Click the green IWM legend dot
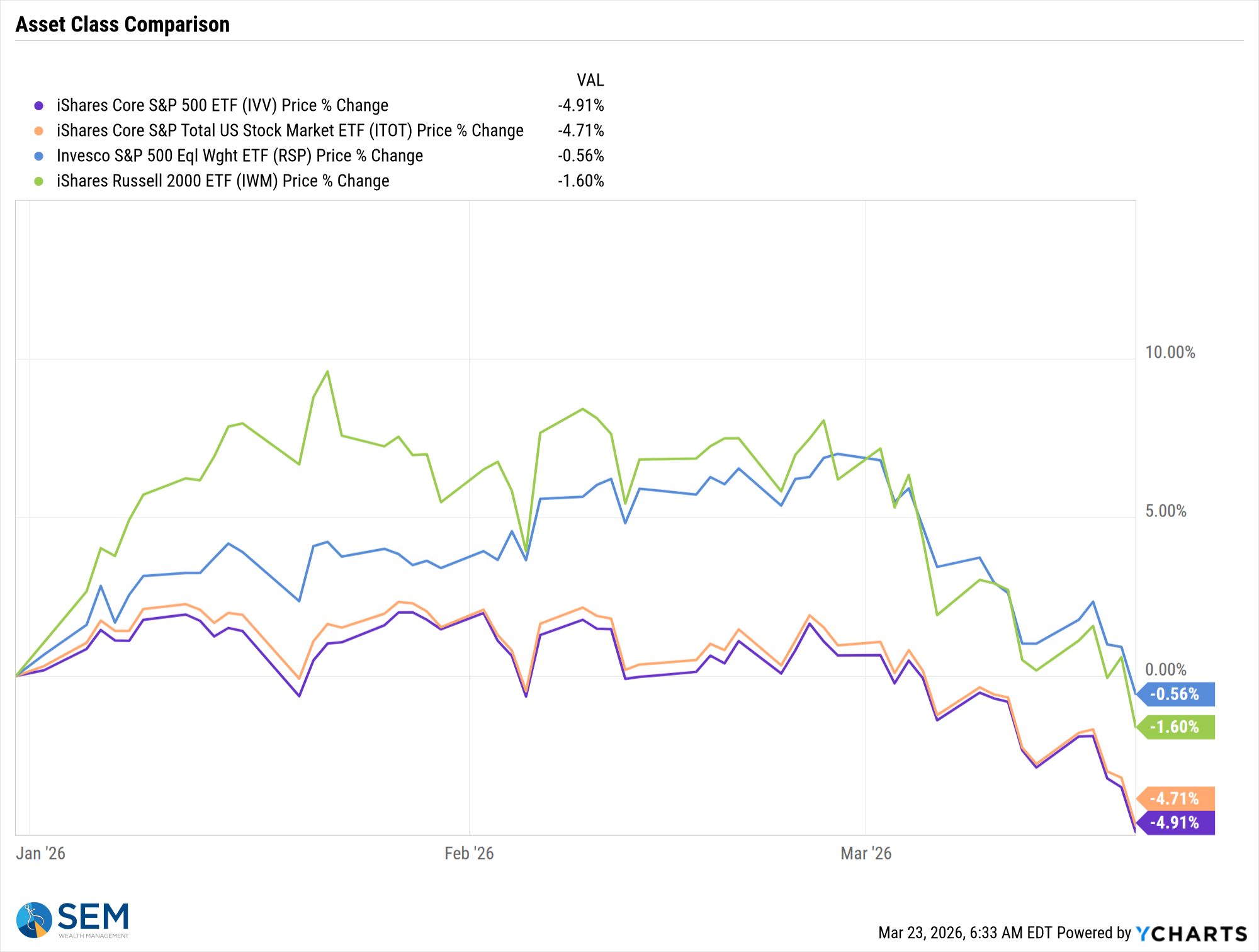This screenshot has width=1259, height=952. point(39,181)
